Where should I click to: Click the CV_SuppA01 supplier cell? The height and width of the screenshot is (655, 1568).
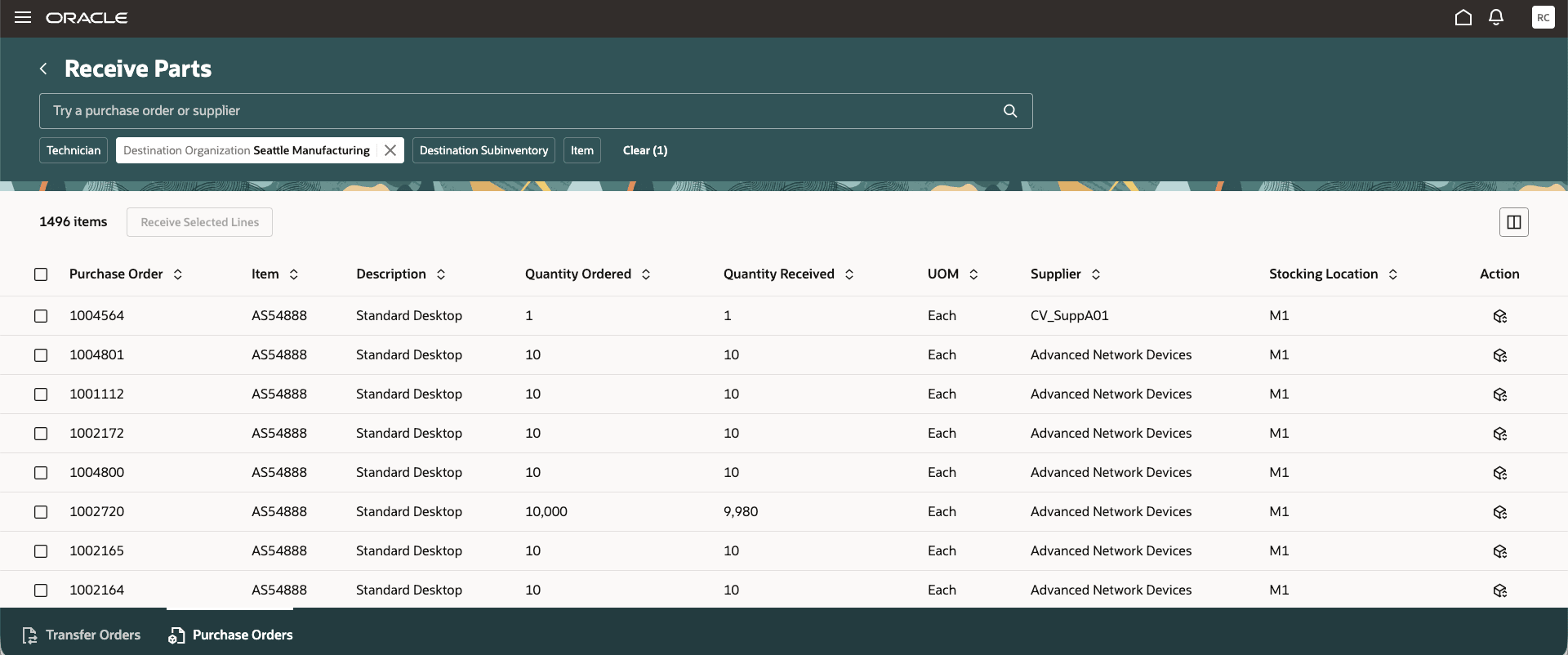1070,316
